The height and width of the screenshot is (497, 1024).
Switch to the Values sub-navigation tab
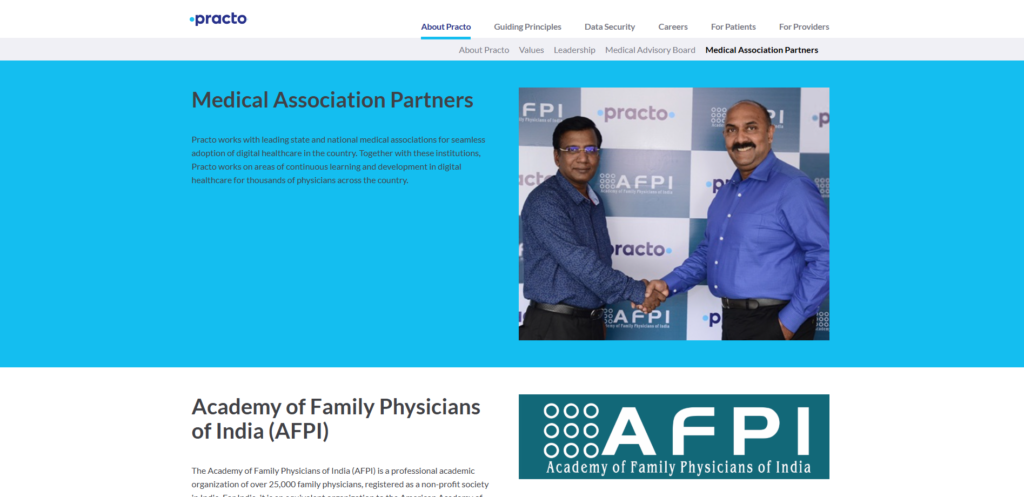point(531,50)
